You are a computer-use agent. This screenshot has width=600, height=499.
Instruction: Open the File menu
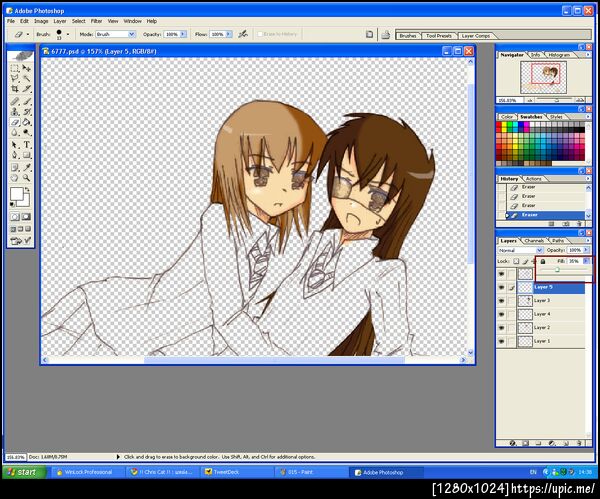[x=11, y=21]
